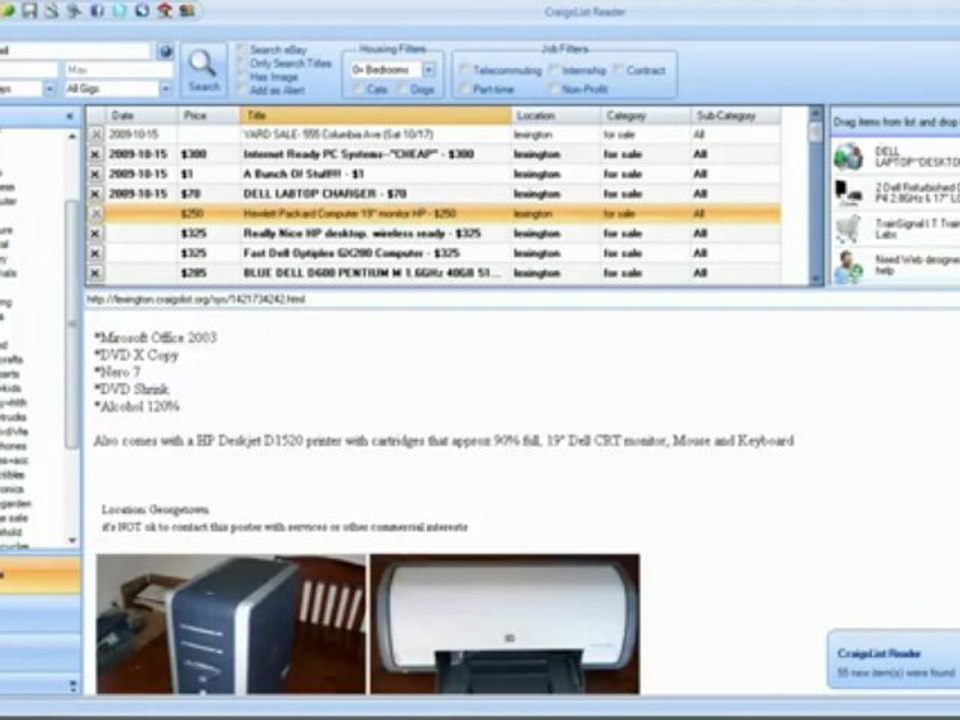
Task: Click the listings table vertical scrollbar
Action: point(816,196)
